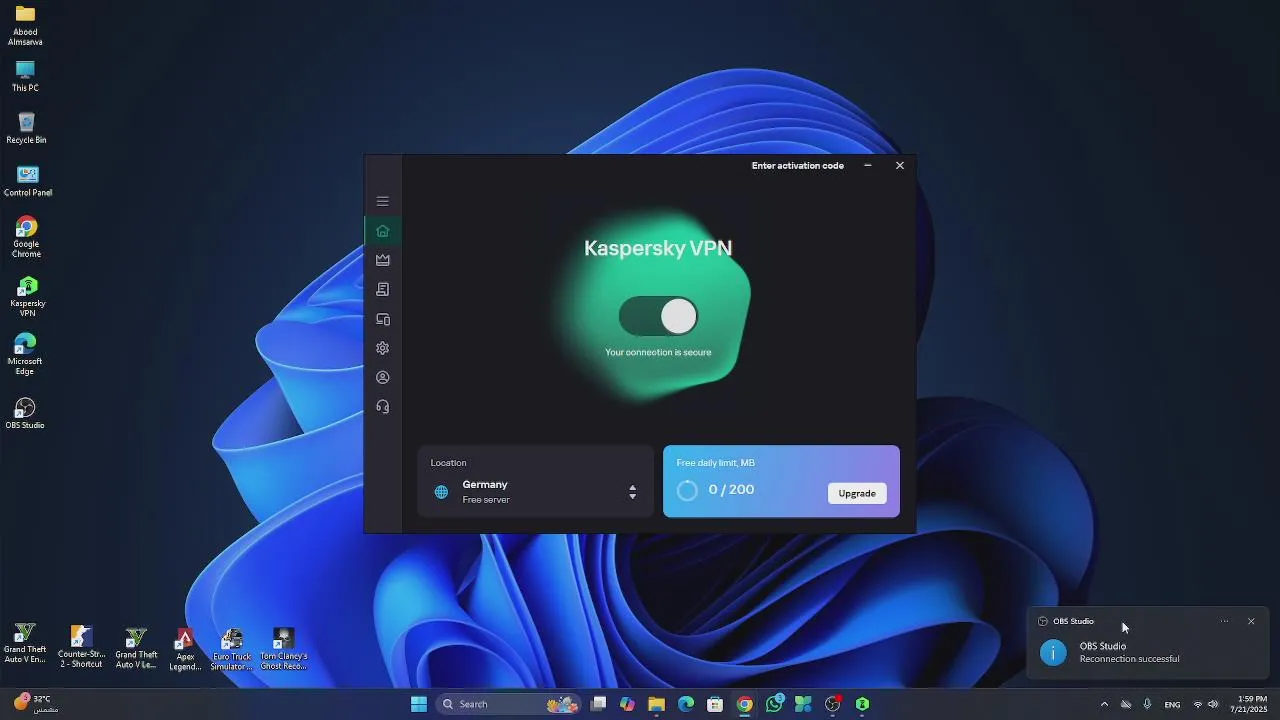Show hidden system tray icons
Image resolution: width=1280 pixels, height=720 pixels.
1104,704
